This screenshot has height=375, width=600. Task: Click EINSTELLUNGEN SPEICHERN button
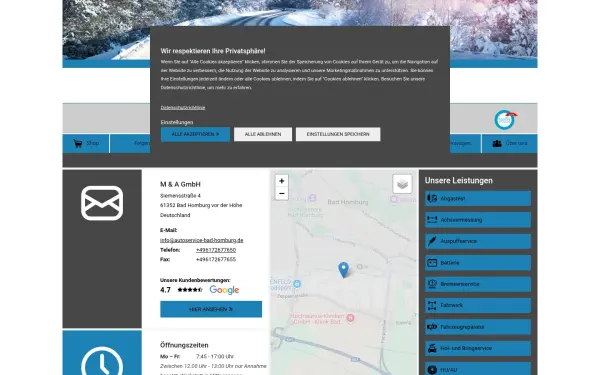point(338,134)
